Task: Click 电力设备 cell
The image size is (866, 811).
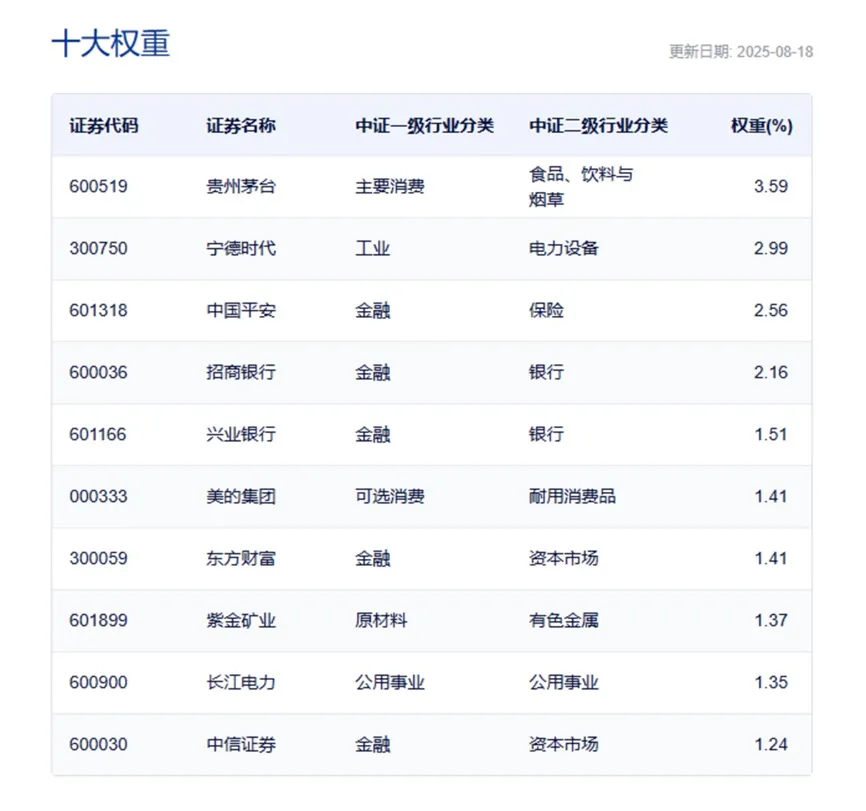Action: pyautogui.click(x=563, y=248)
